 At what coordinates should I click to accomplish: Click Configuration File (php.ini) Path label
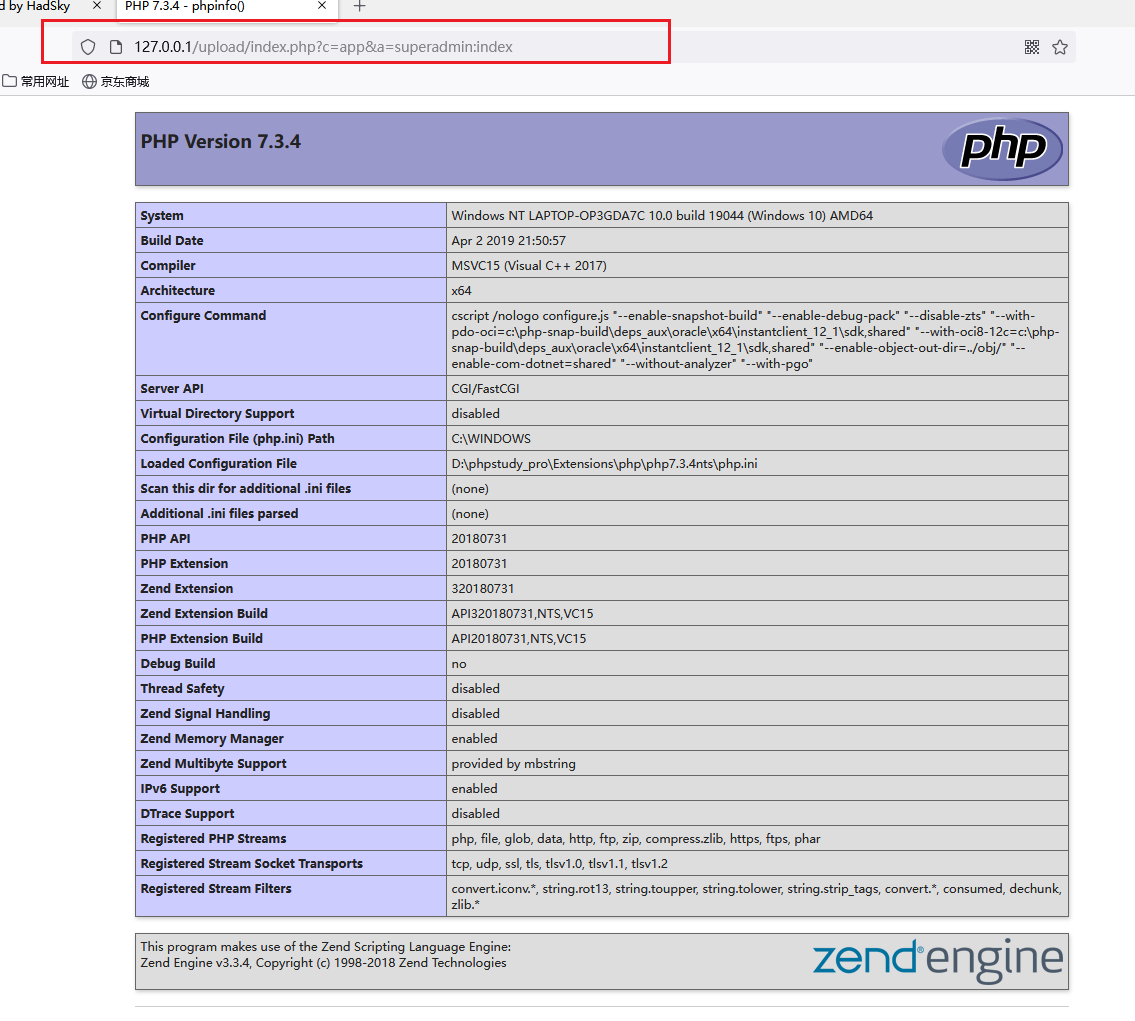(237, 439)
